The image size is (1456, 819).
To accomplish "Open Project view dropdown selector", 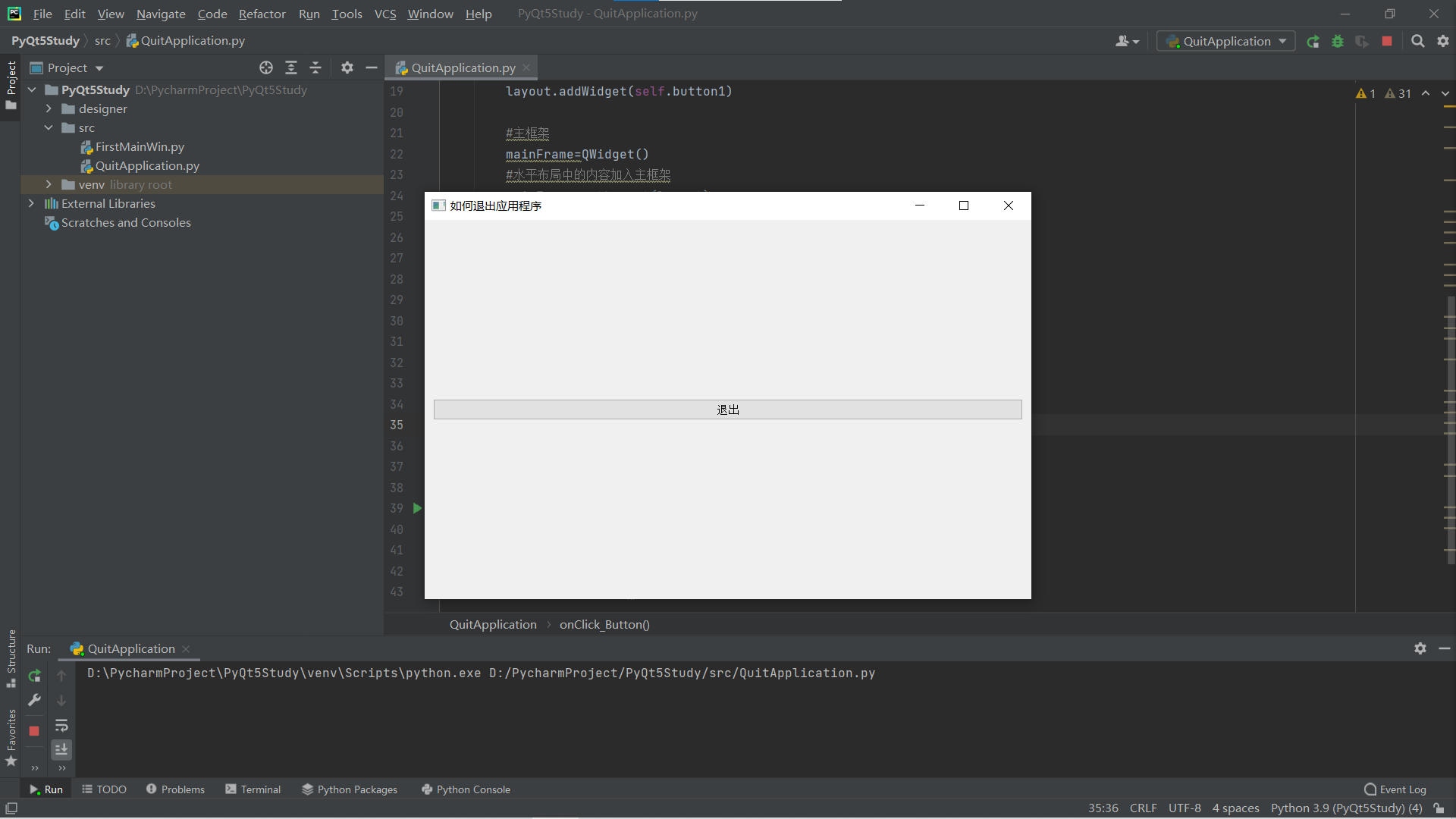I will point(67,67).
